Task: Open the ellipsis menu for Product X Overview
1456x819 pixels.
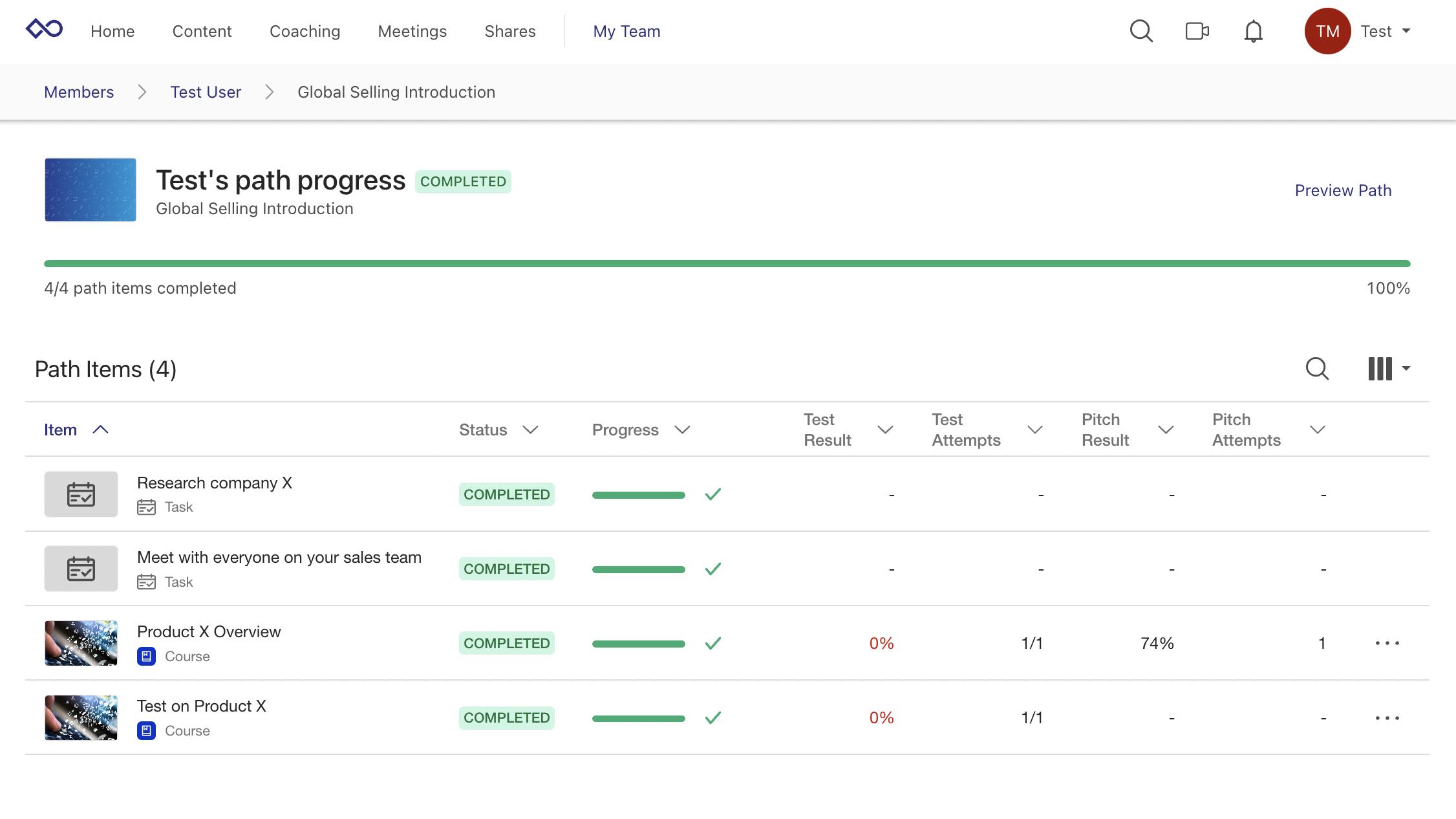Action: [x=1387, y=643]
